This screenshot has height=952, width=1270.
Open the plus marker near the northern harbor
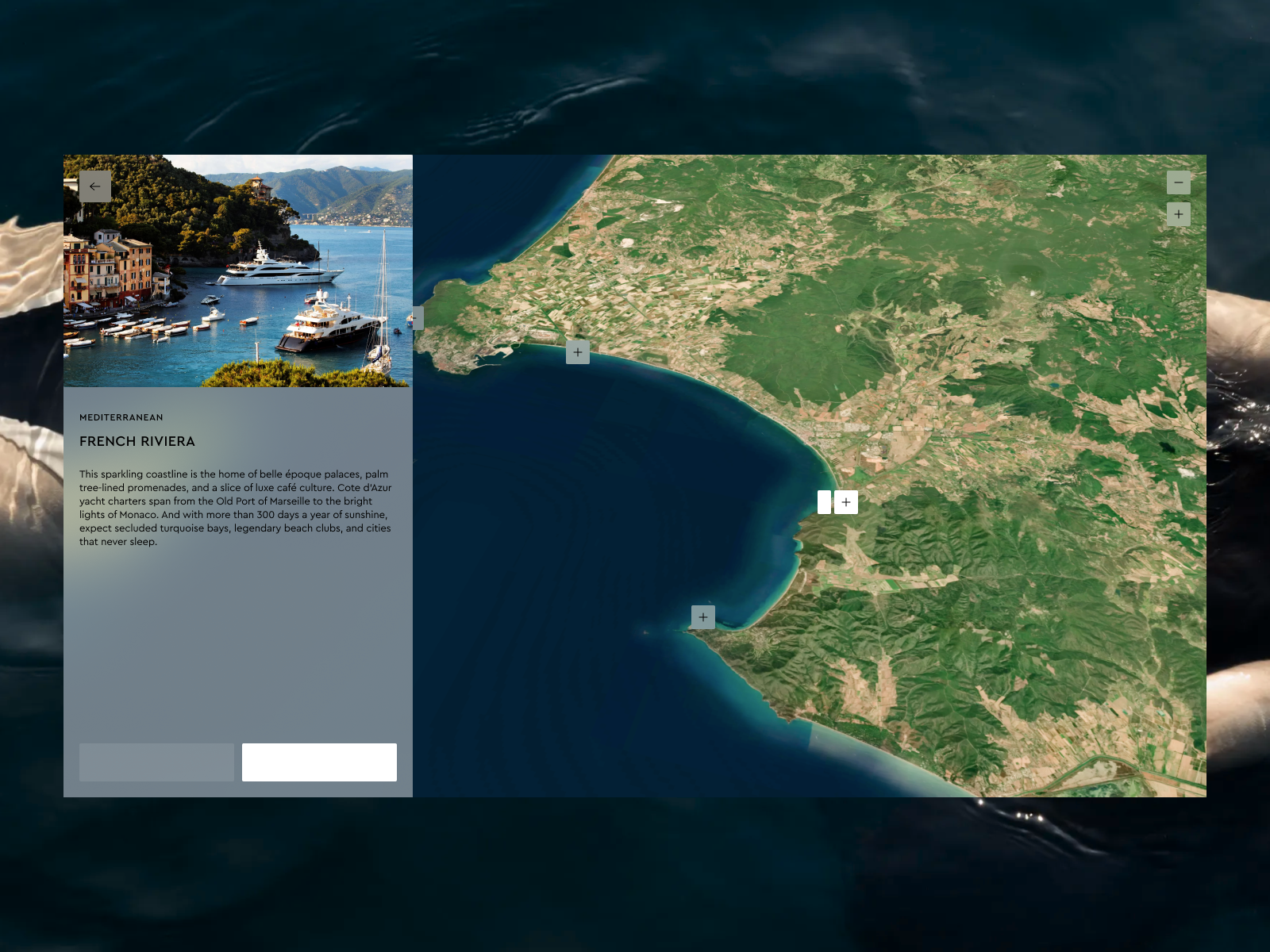click(x=578, y=352)
